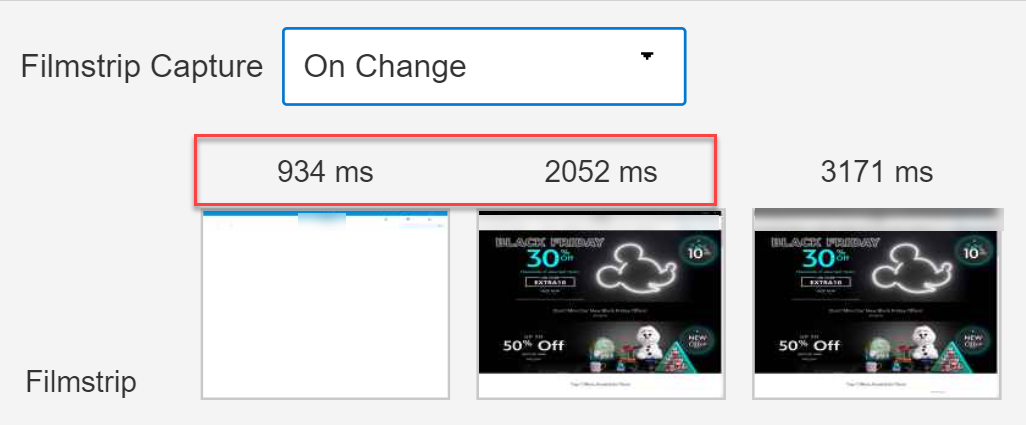Click the Filmstrip row label

pos(81,382)
